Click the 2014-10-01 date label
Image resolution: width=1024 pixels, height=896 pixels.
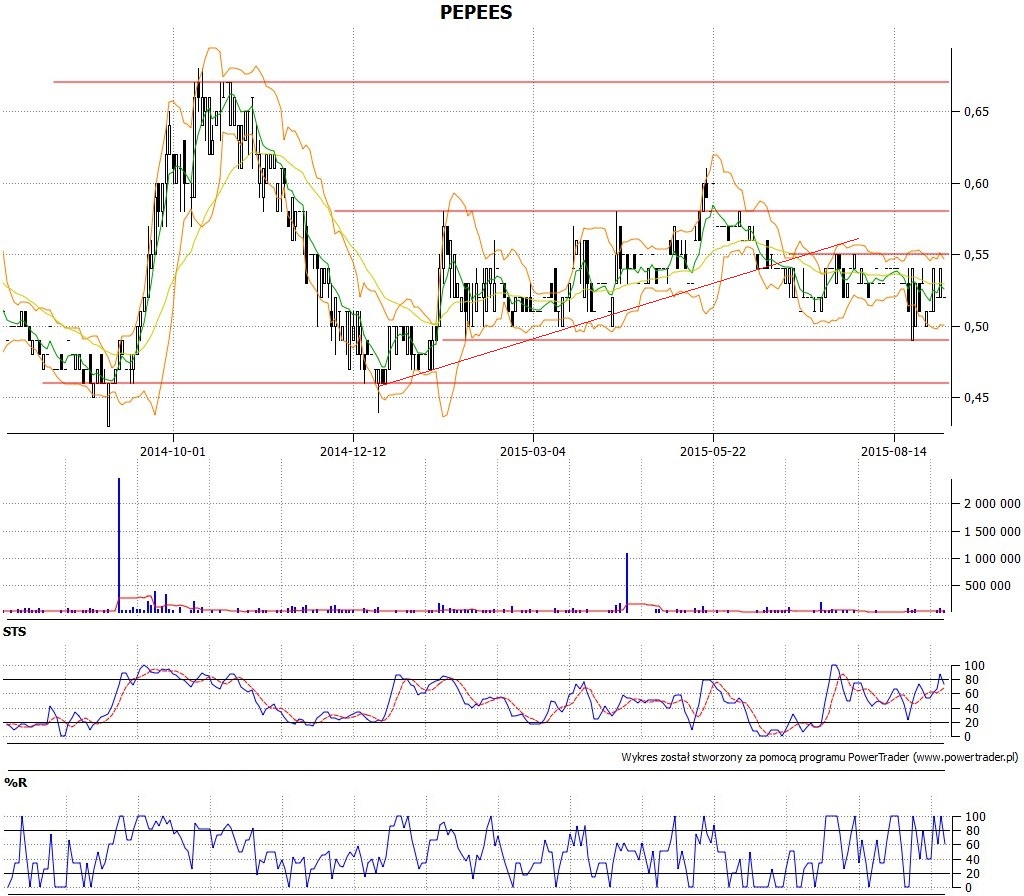(x=172, y=451)
